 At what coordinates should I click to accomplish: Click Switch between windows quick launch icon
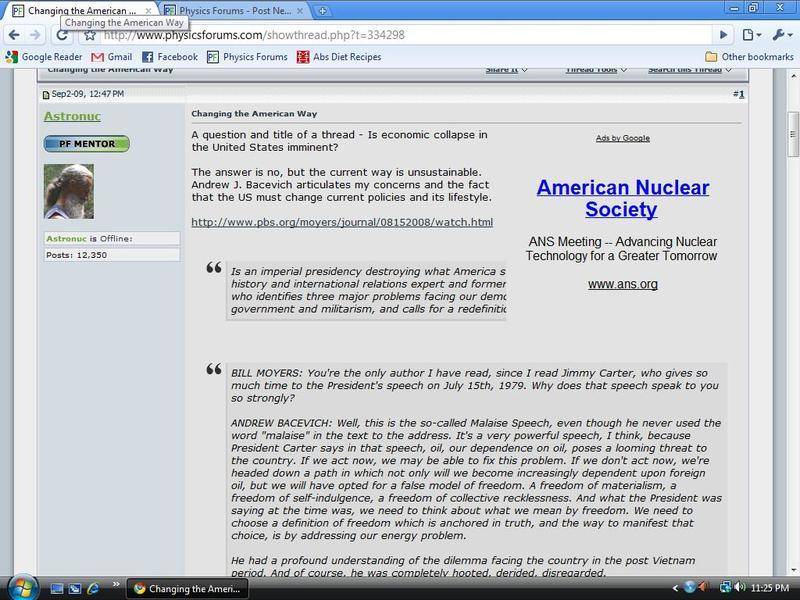coord(75,589)
